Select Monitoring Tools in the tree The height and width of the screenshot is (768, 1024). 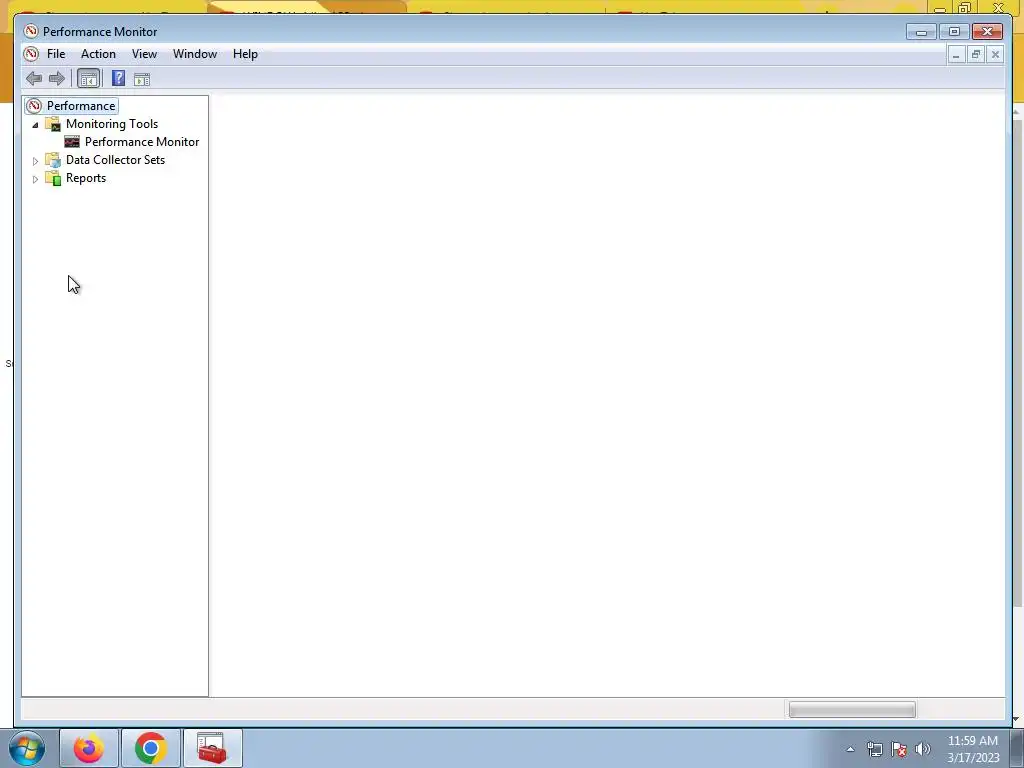click(112, 124)
